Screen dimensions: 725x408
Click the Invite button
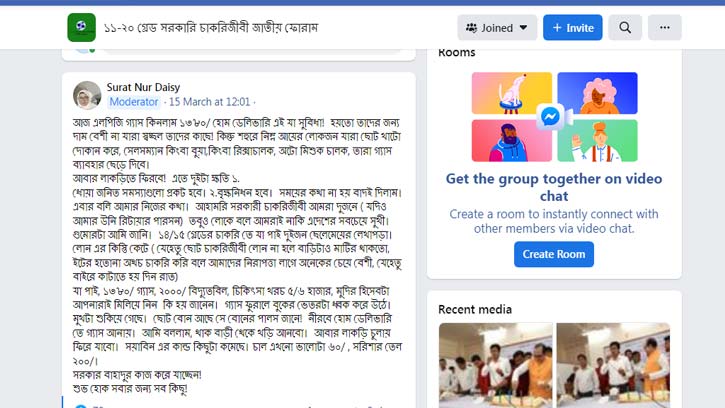tap(572, 28)
